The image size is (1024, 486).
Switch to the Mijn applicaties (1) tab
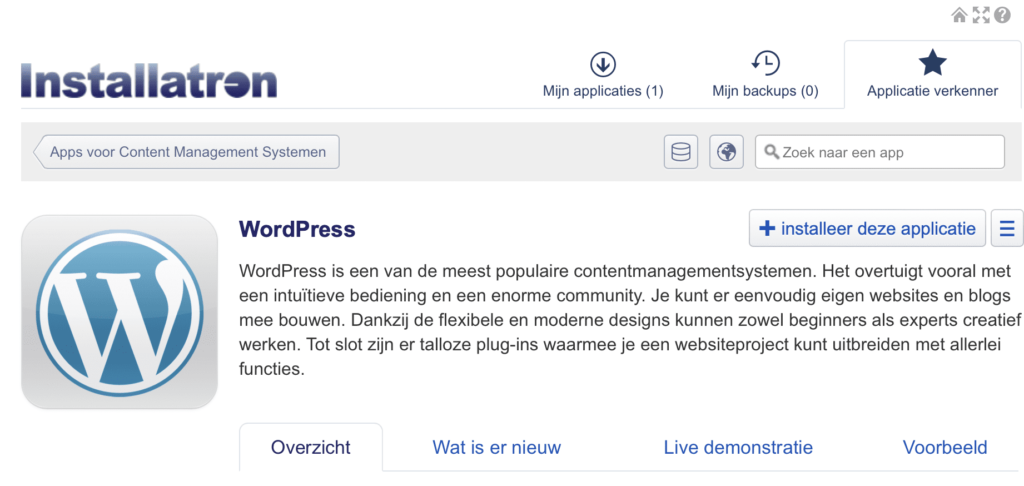pyautogui.click(x=603, y=75)
